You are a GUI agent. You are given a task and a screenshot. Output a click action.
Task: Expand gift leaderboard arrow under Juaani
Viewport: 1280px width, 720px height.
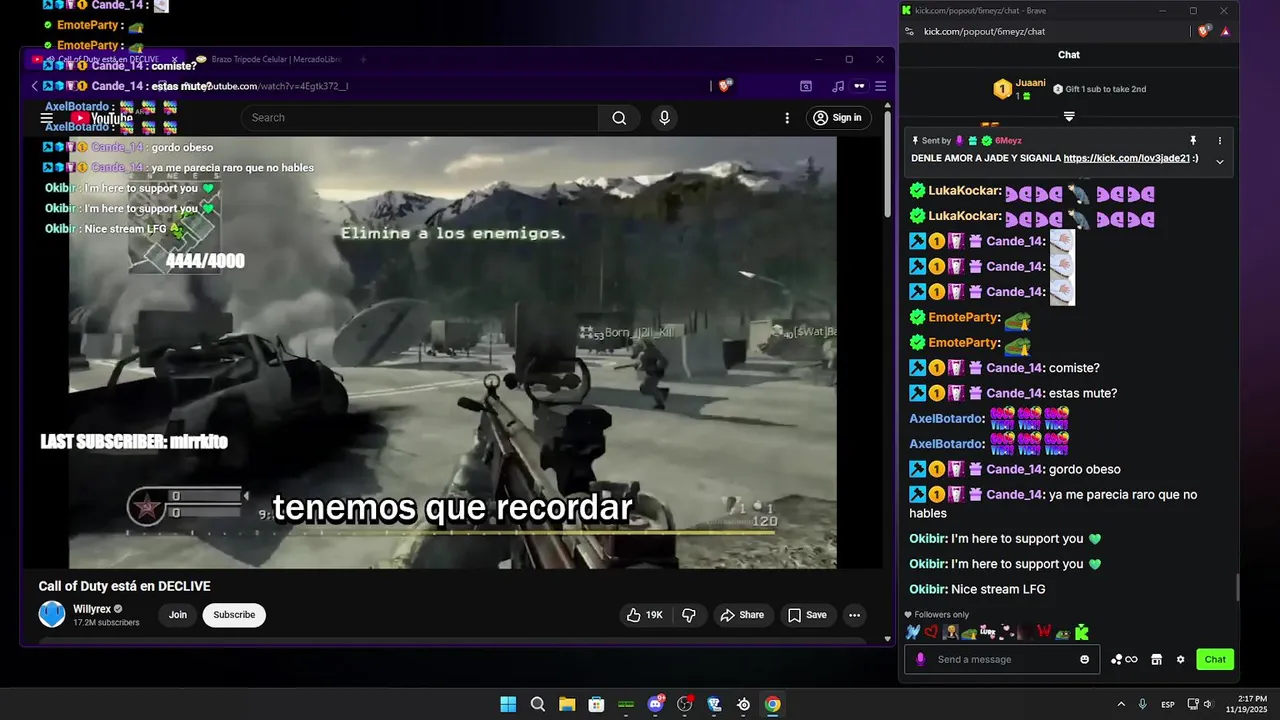pos(1069,117)
